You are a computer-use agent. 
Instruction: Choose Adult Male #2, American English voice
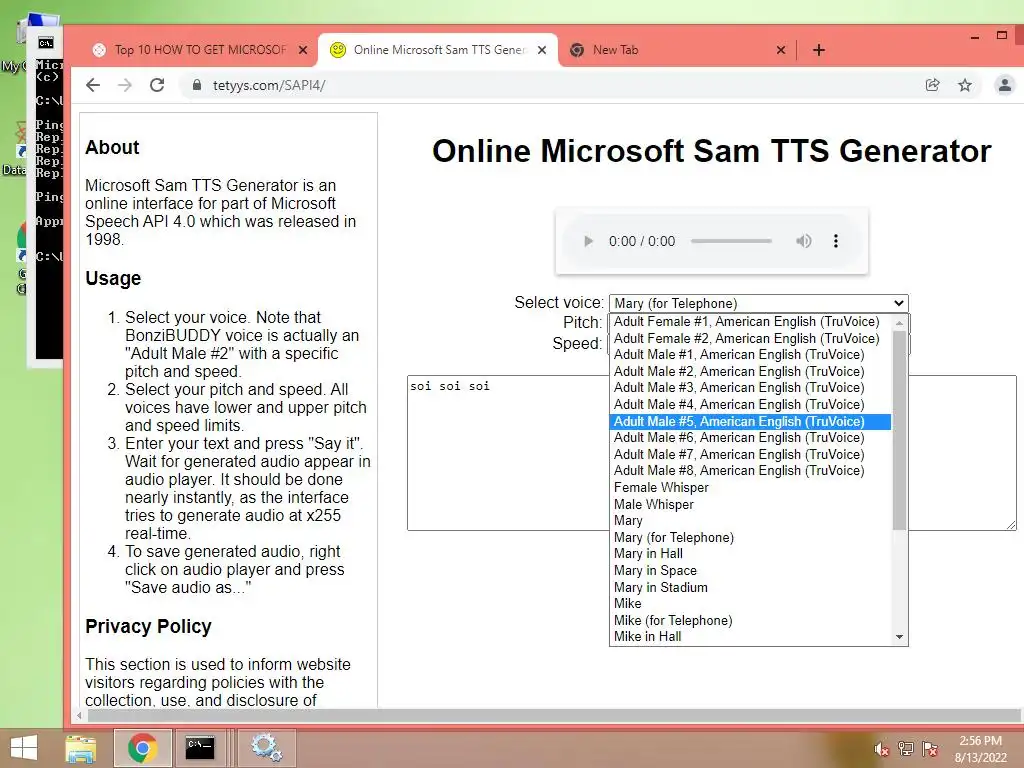click(x=750, y=372)
